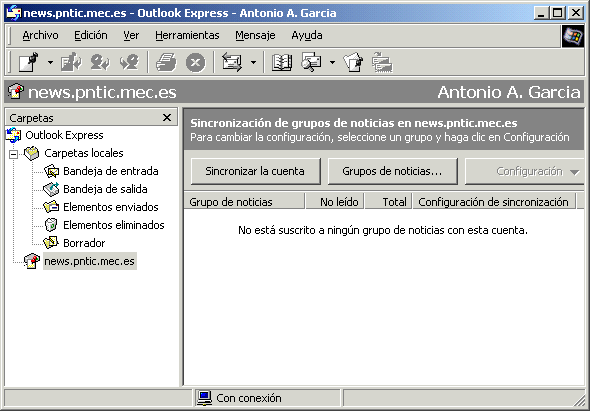
Task: Click the Bandeja de entrada inbox icon
Action: [x=51, y=171]
